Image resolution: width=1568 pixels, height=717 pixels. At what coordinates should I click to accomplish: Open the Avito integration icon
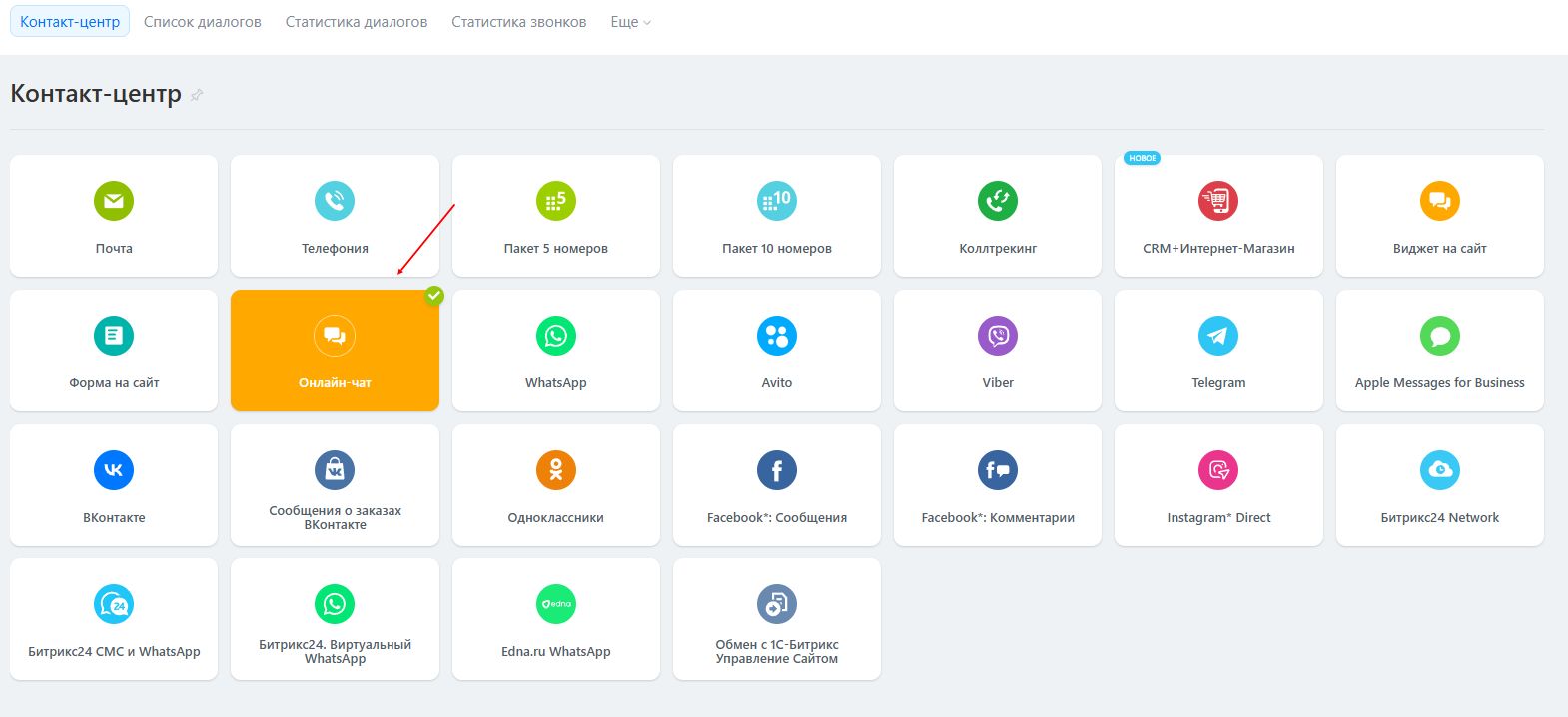pos(776,336)
